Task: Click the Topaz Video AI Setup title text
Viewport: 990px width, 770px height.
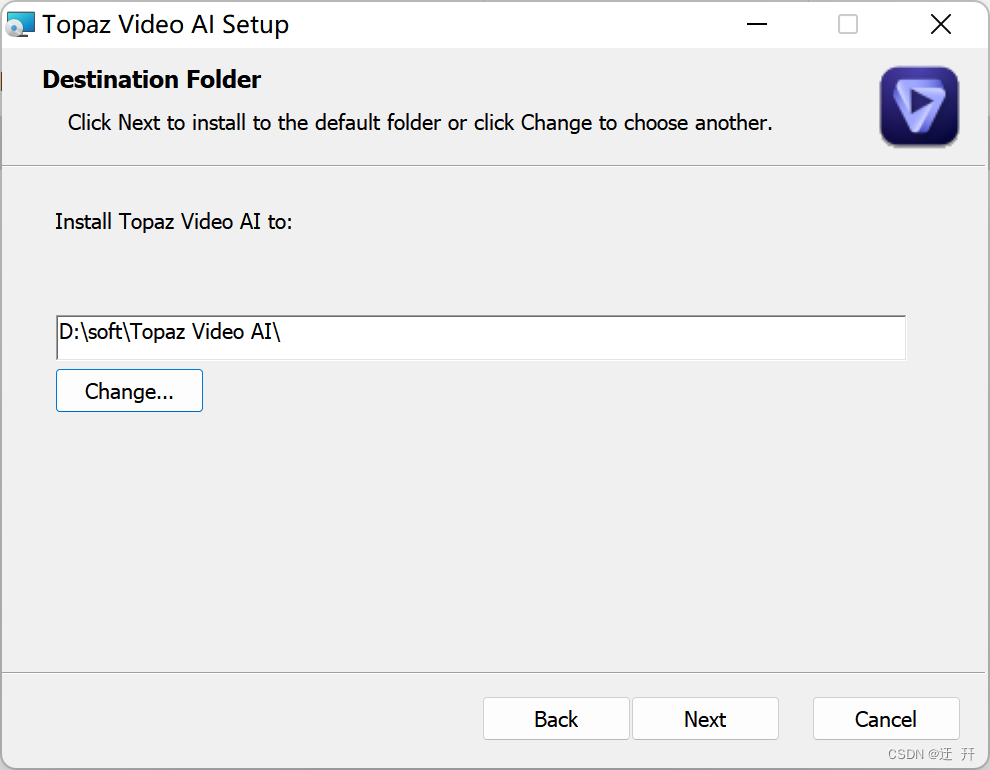Action: (165, 25)
